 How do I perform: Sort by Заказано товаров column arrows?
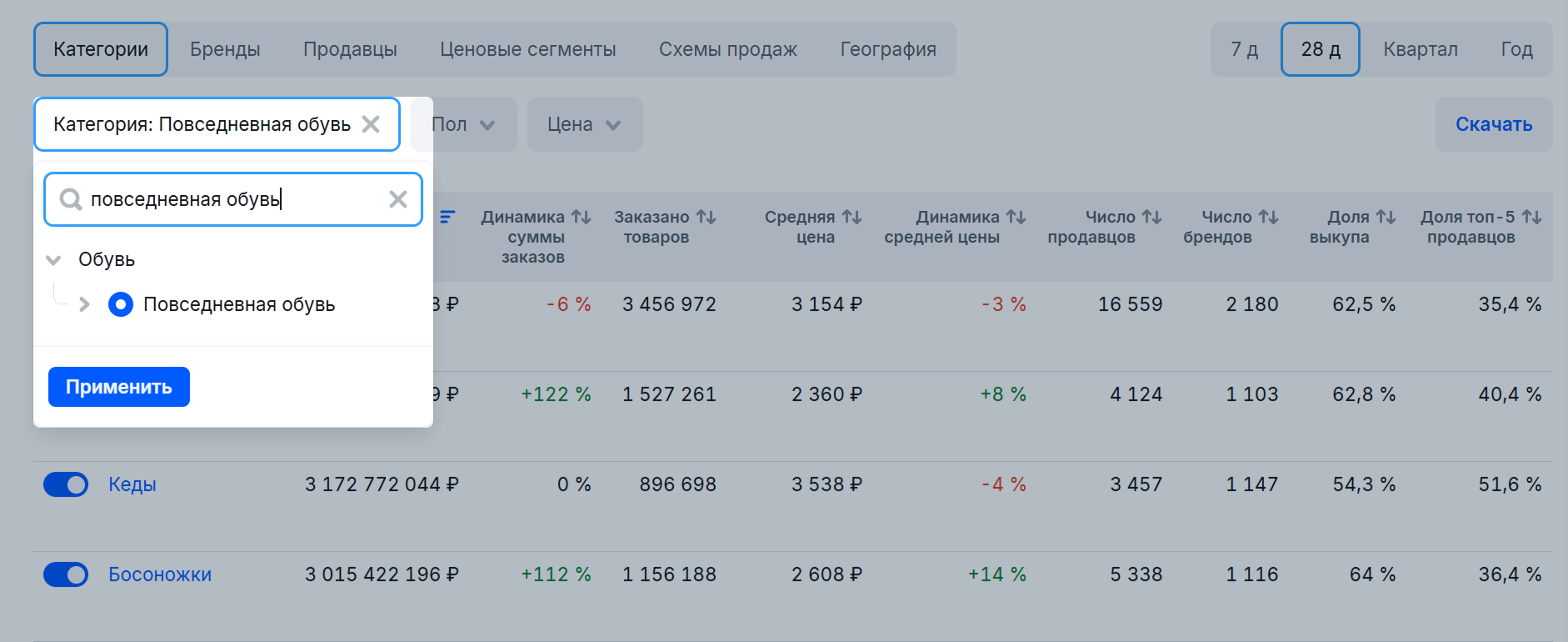pyautogui.click(x=707, y=217)
